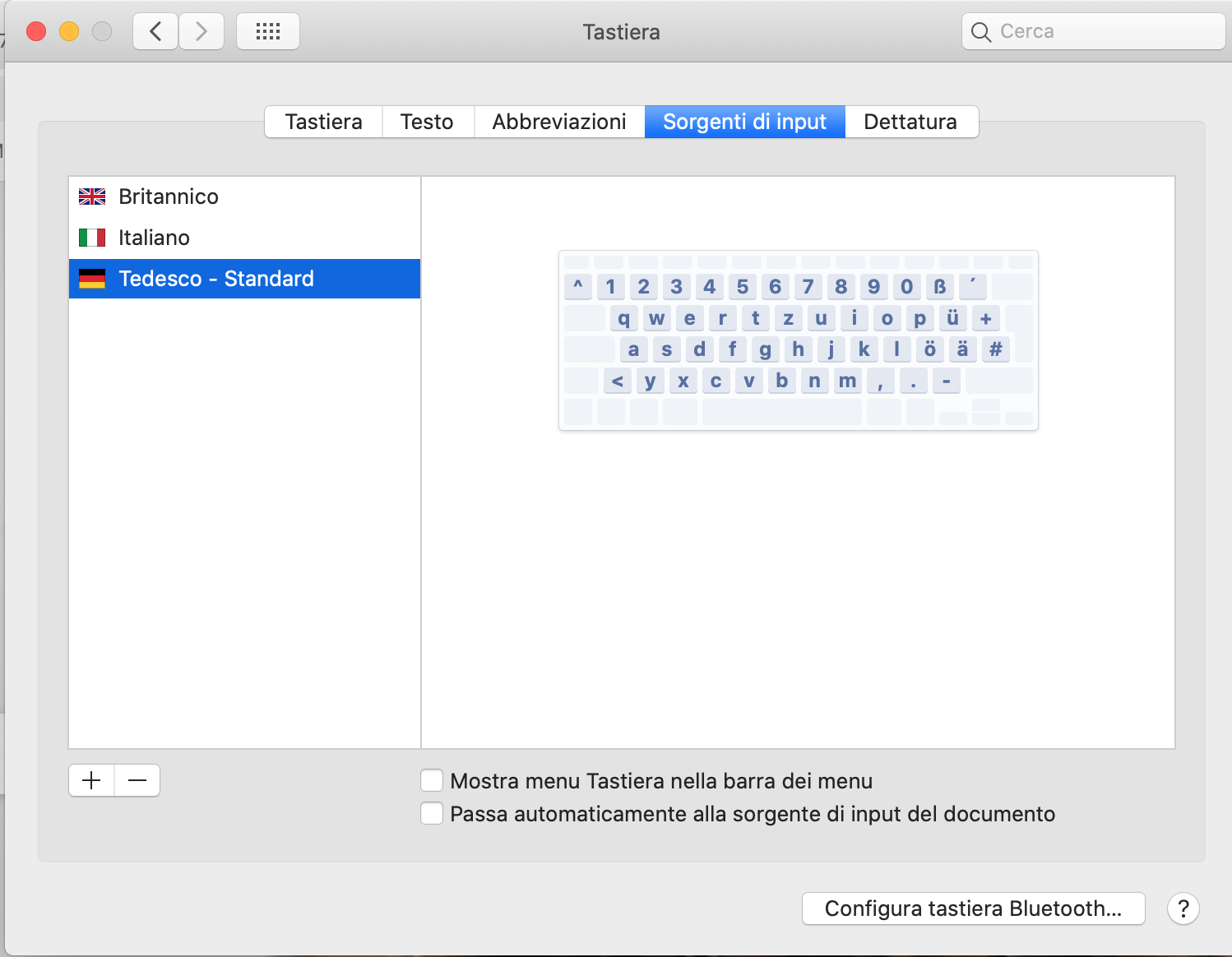The image size is (1232, 957).
Task: Click the British flag icon
Action: (92, 196)
